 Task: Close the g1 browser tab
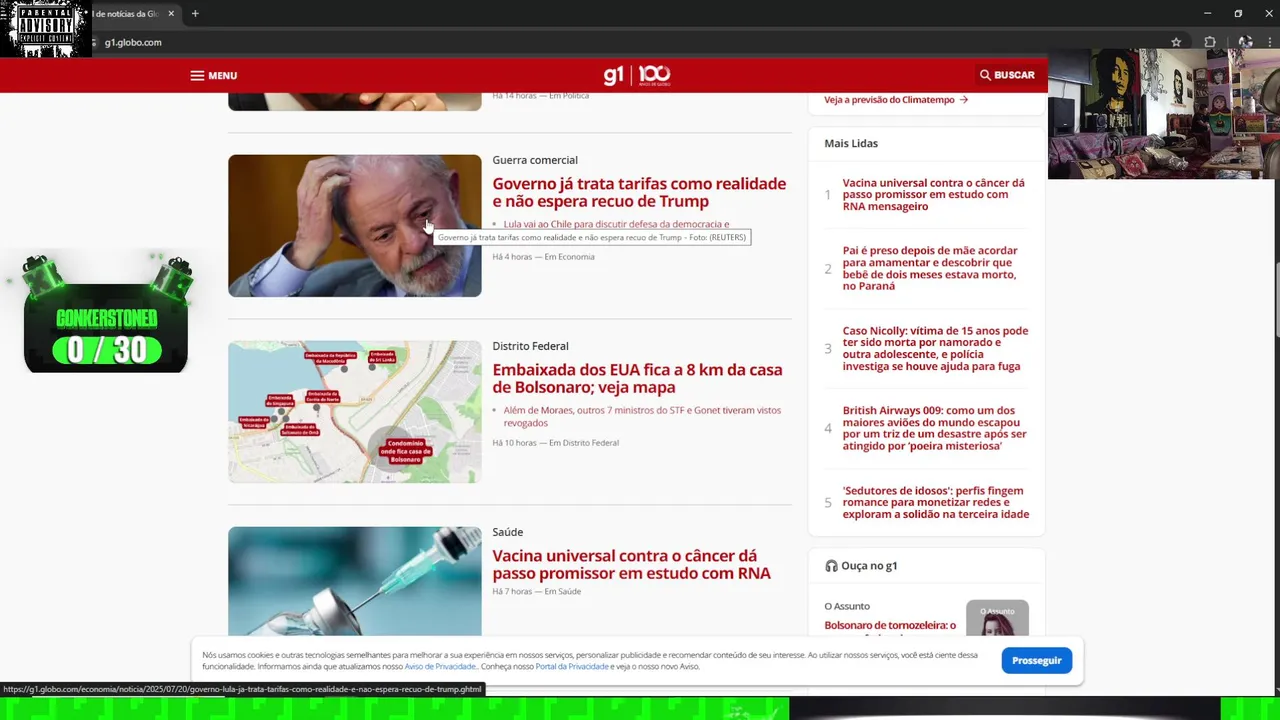click(171, 14)
